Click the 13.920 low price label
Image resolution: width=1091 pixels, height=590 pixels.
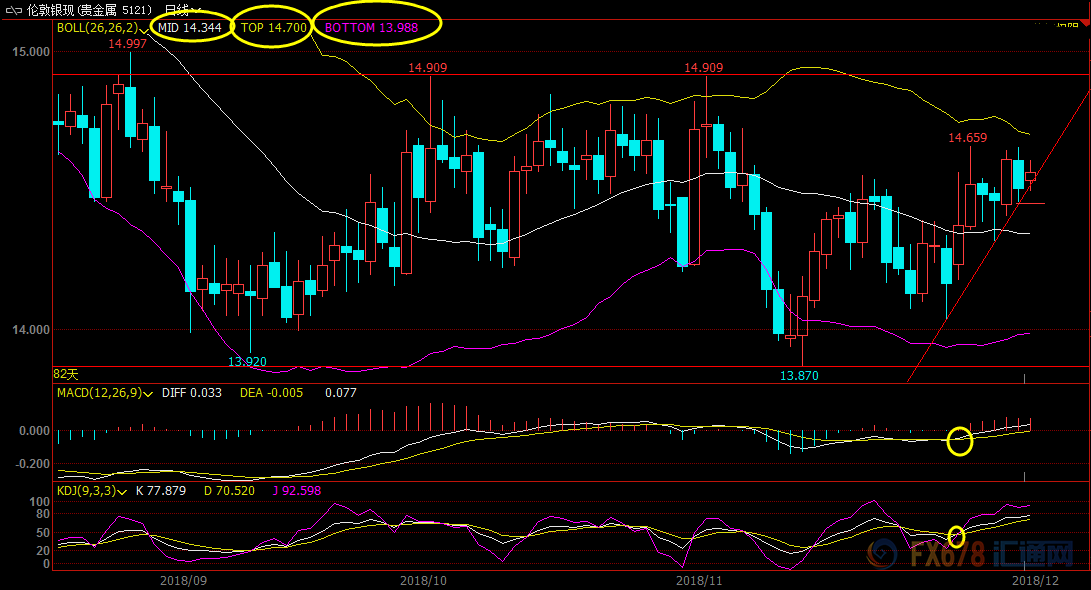247,361
